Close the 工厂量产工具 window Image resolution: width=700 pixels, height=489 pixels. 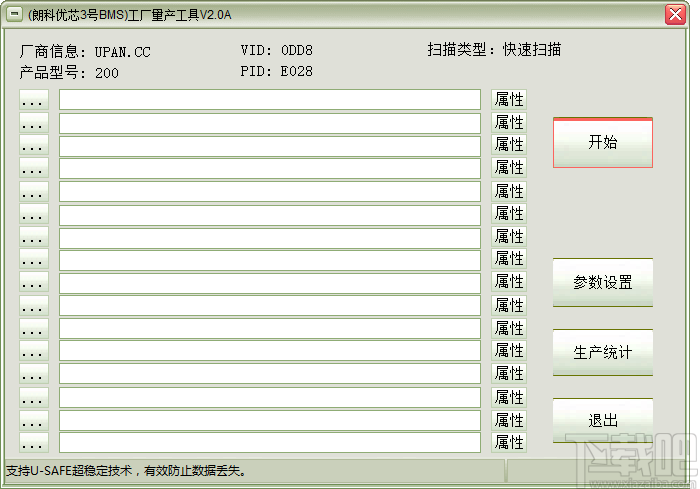tap(675, 14)
